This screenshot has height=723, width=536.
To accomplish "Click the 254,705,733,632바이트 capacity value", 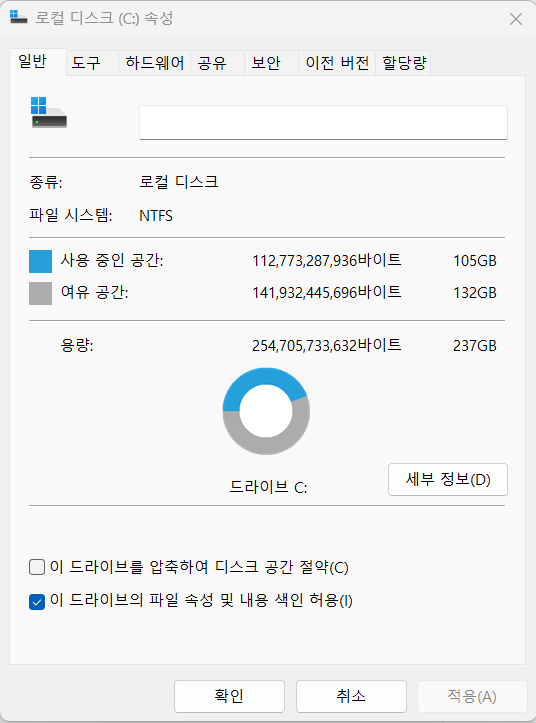I will click(327, 345).
